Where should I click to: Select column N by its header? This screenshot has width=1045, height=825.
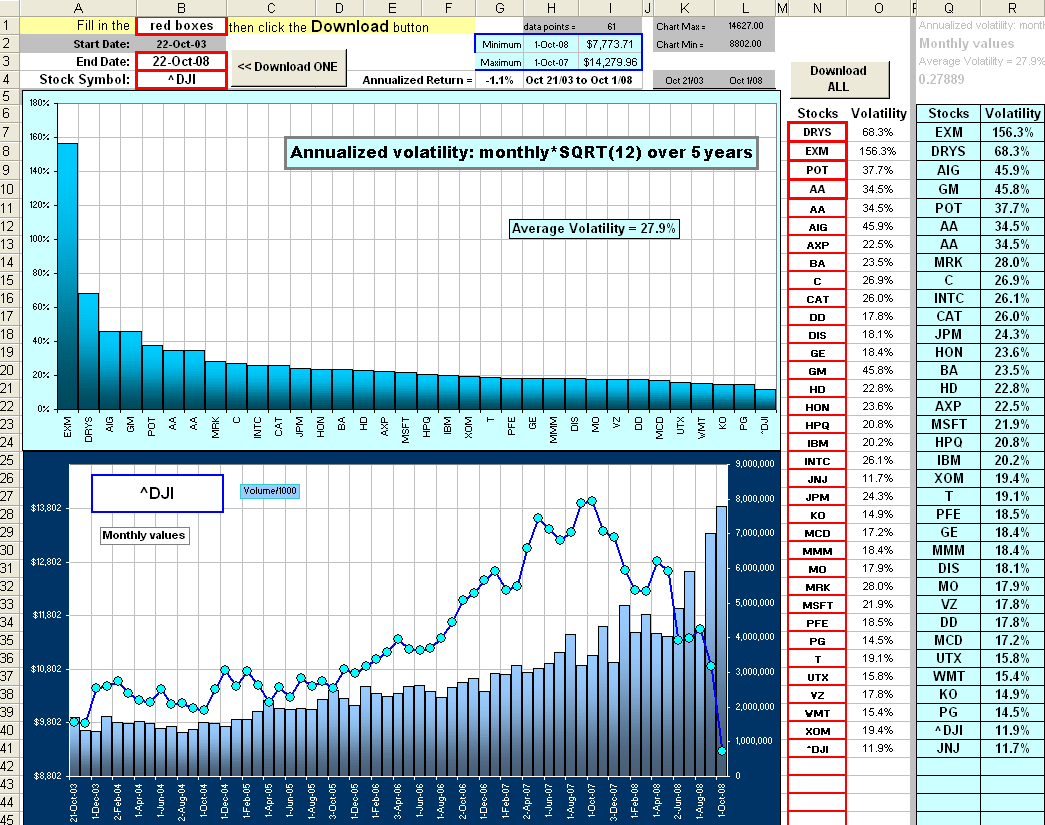817,8
